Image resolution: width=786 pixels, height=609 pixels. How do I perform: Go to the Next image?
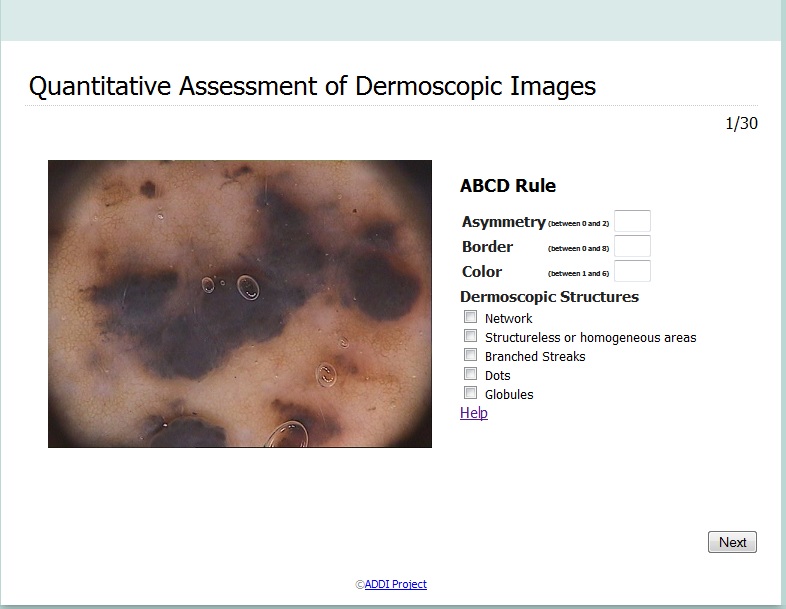tap(732, 542)
